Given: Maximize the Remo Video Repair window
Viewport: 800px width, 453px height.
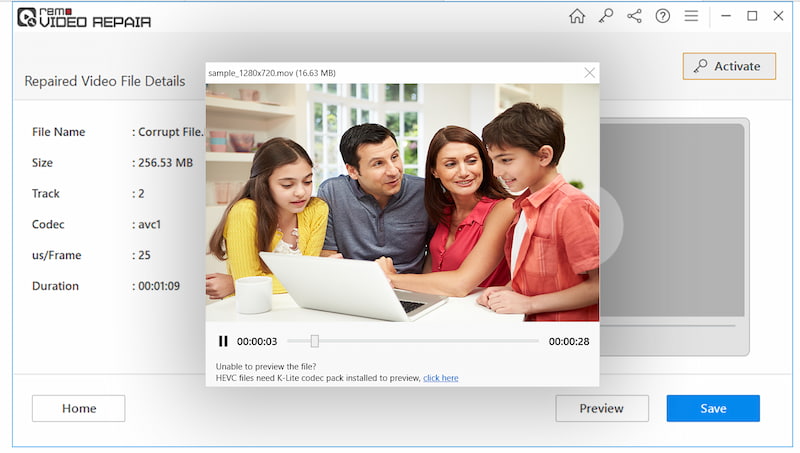Looking at the screenshot, I should click(x=752, y=16).
